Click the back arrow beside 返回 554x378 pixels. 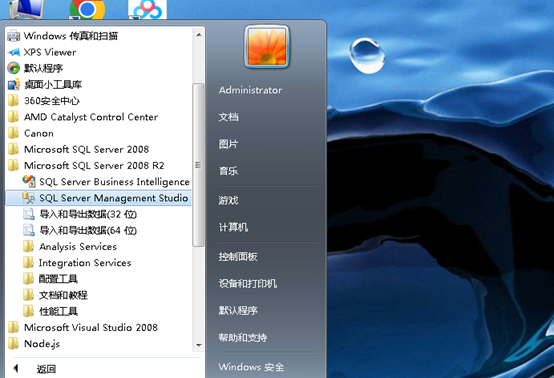[16, 368]
